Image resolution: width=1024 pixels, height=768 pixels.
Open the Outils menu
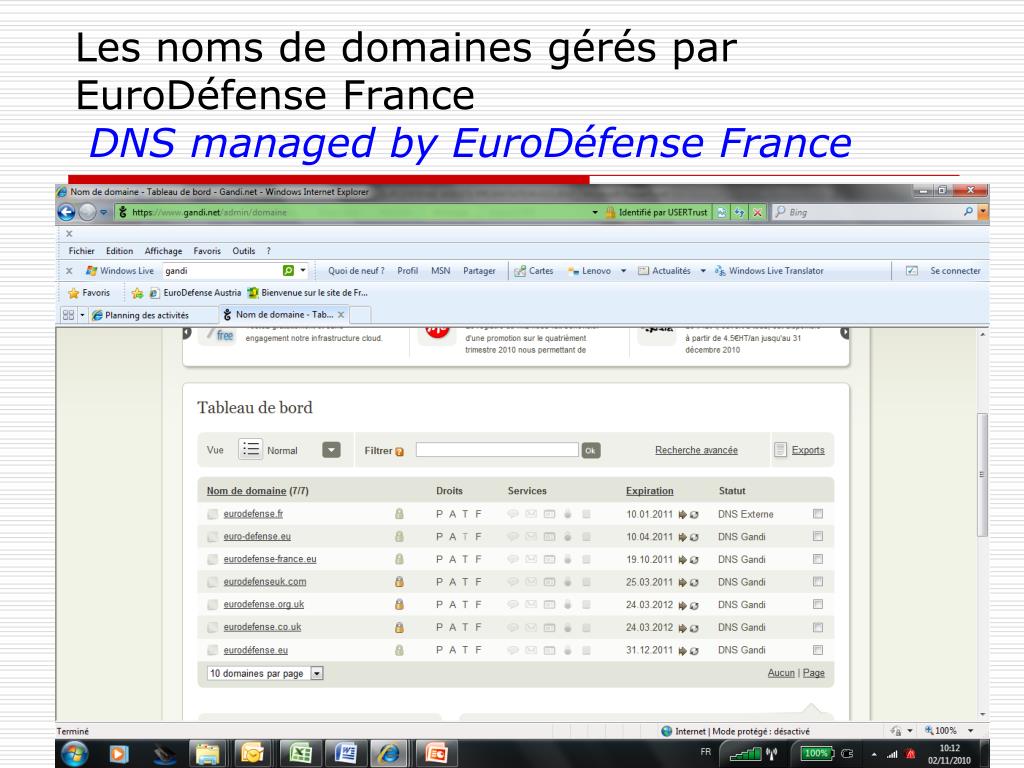pyautogui.click(x=244, y=251)
